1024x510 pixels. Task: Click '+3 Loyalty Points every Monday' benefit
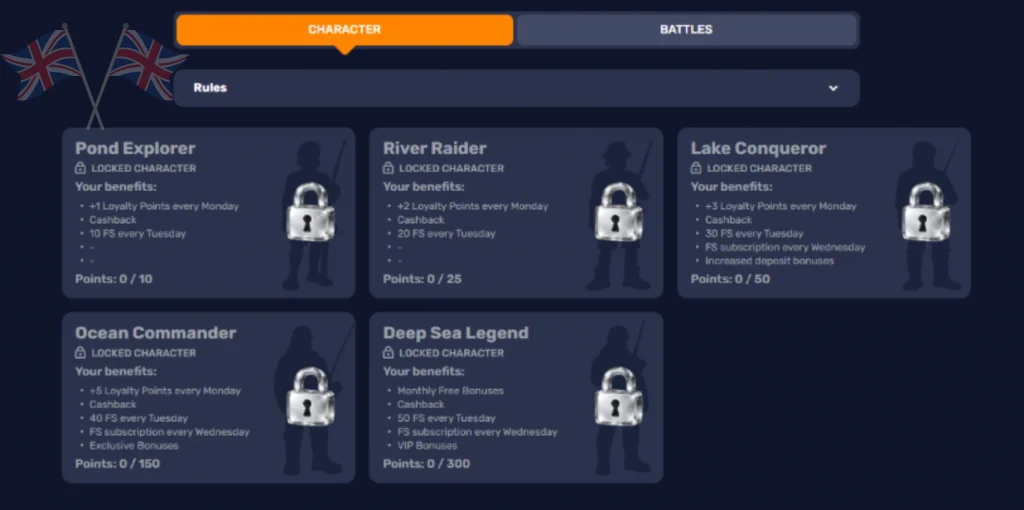pos(780,206)
